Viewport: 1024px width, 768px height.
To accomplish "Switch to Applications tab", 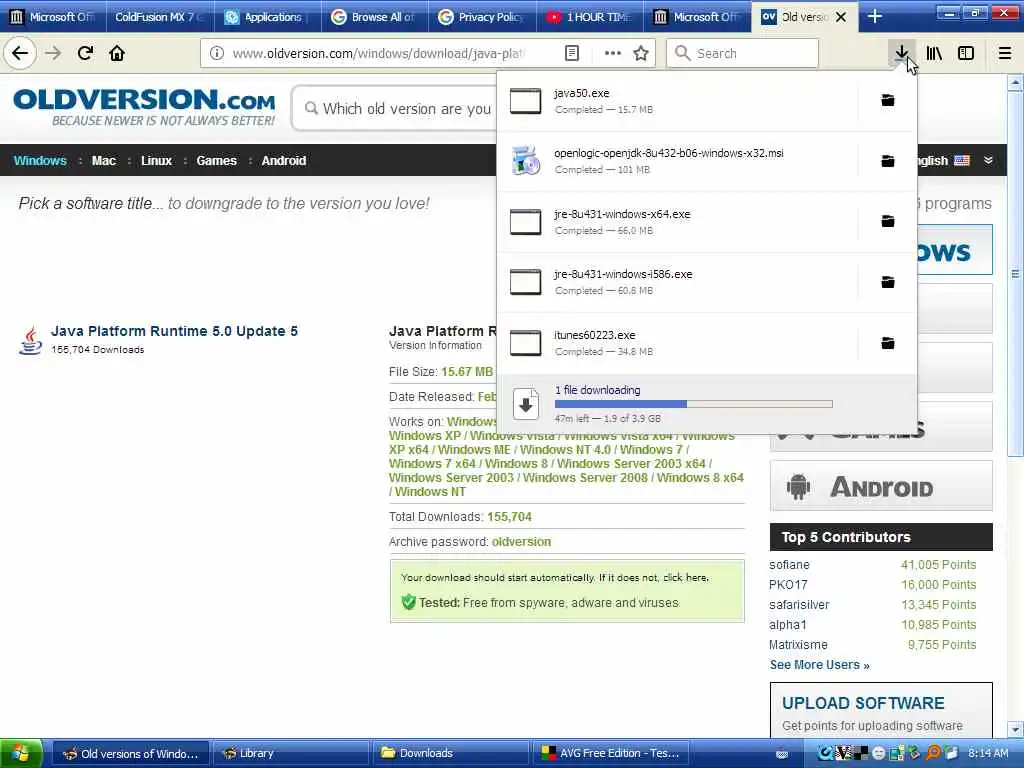I will coord(267,17).
